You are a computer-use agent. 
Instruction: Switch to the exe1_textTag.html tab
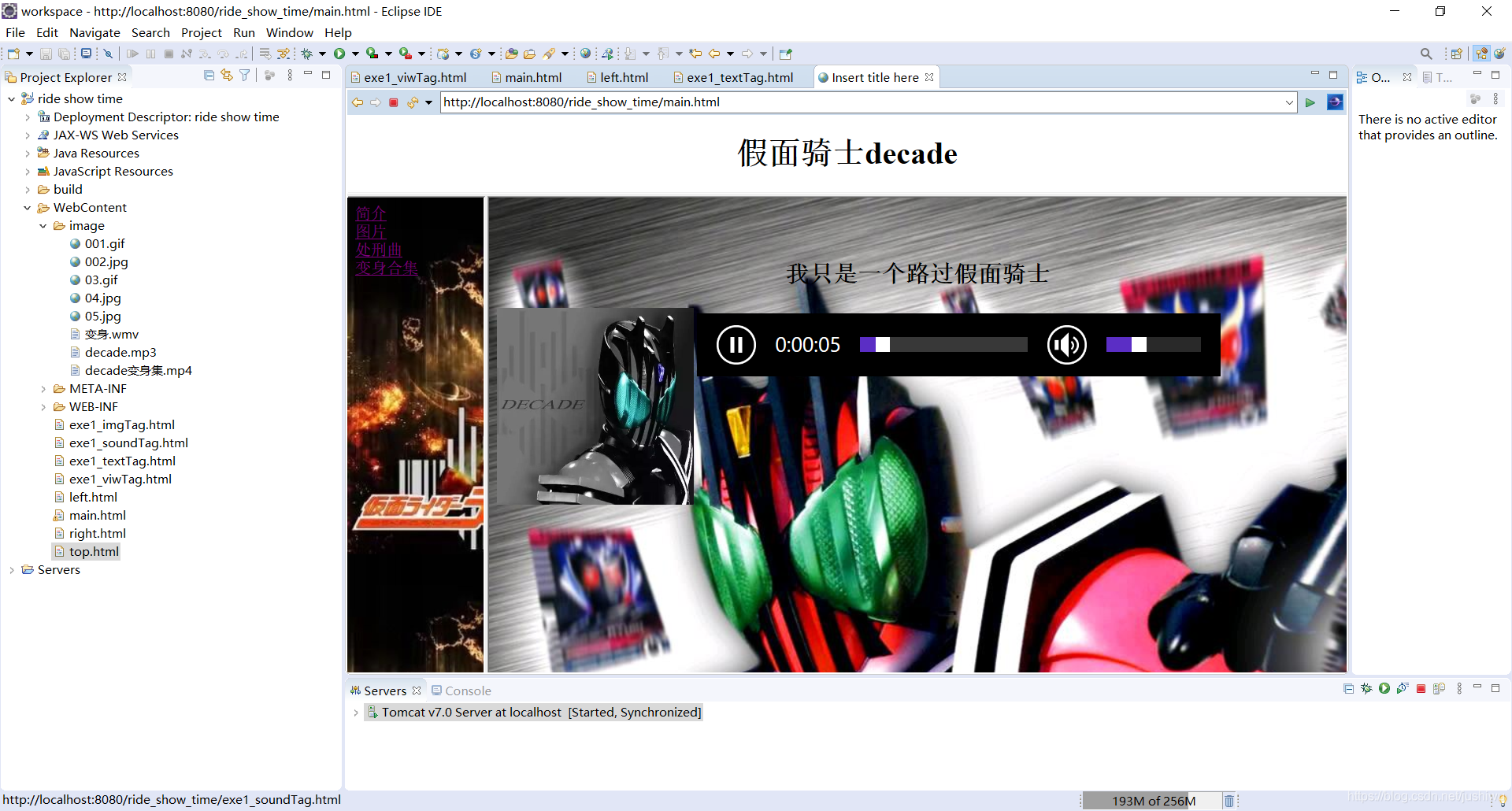click(x=732, y=77)
